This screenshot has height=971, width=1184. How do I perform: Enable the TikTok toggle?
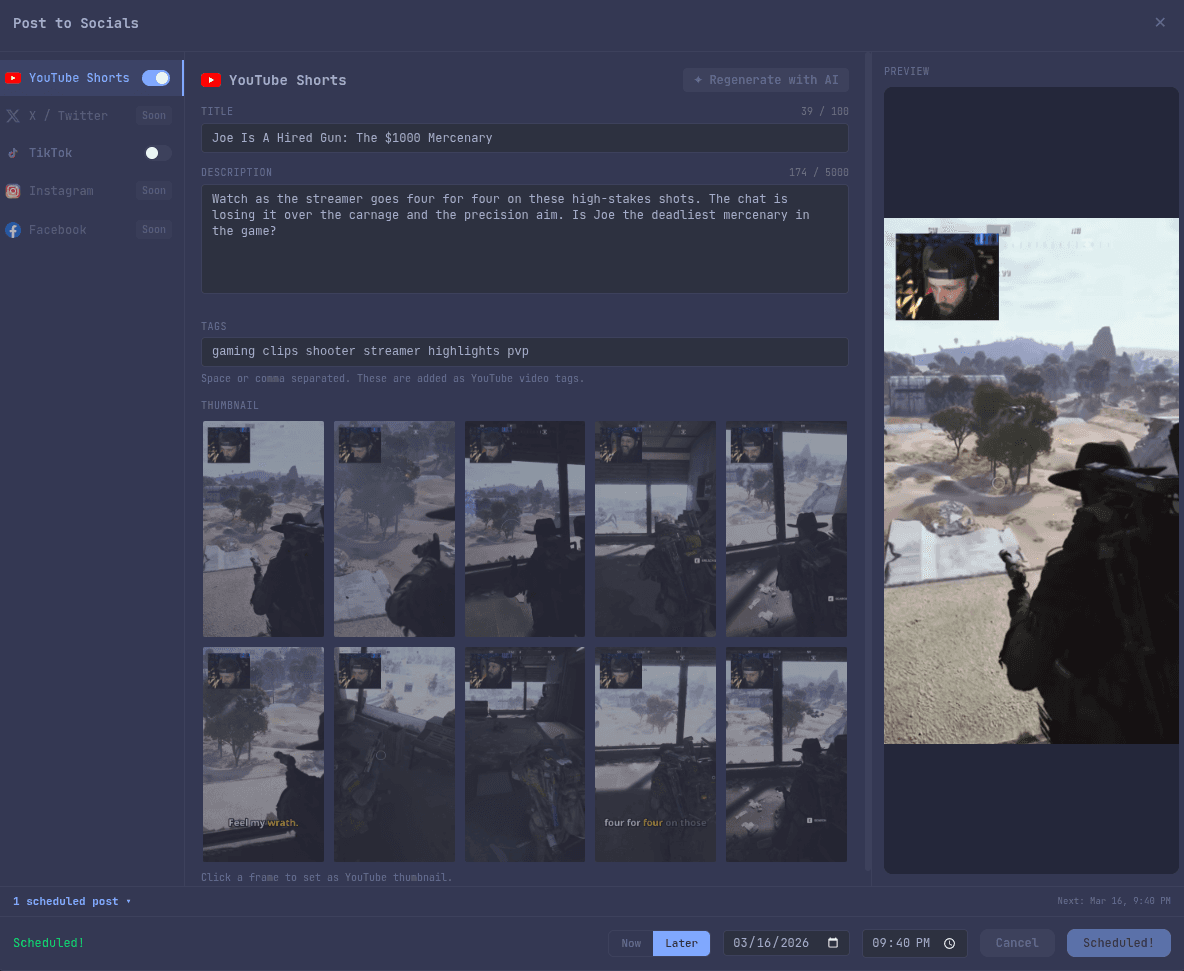(156, 153)
